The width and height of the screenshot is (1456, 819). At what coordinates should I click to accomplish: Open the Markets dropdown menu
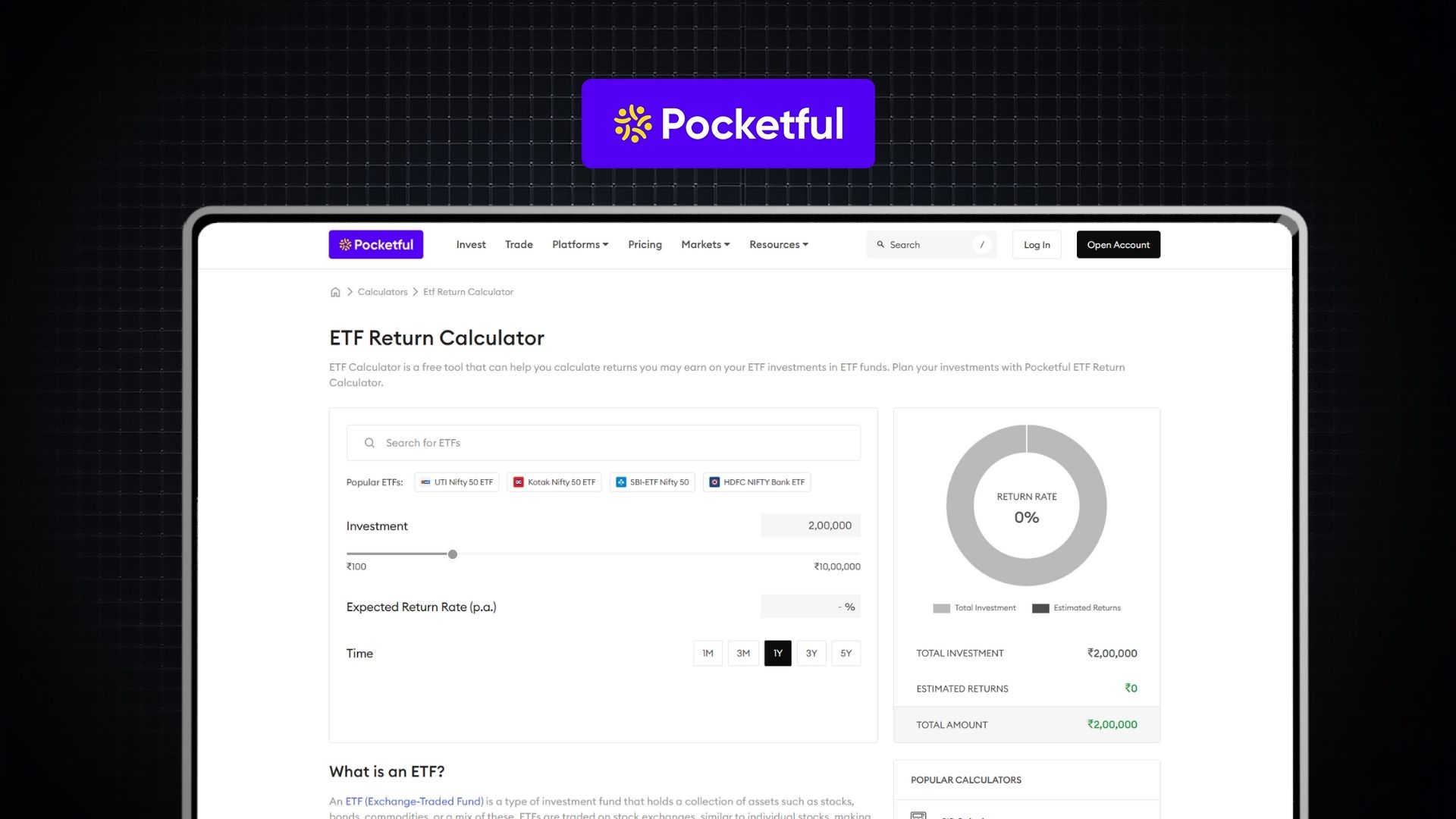pos(705,245)
